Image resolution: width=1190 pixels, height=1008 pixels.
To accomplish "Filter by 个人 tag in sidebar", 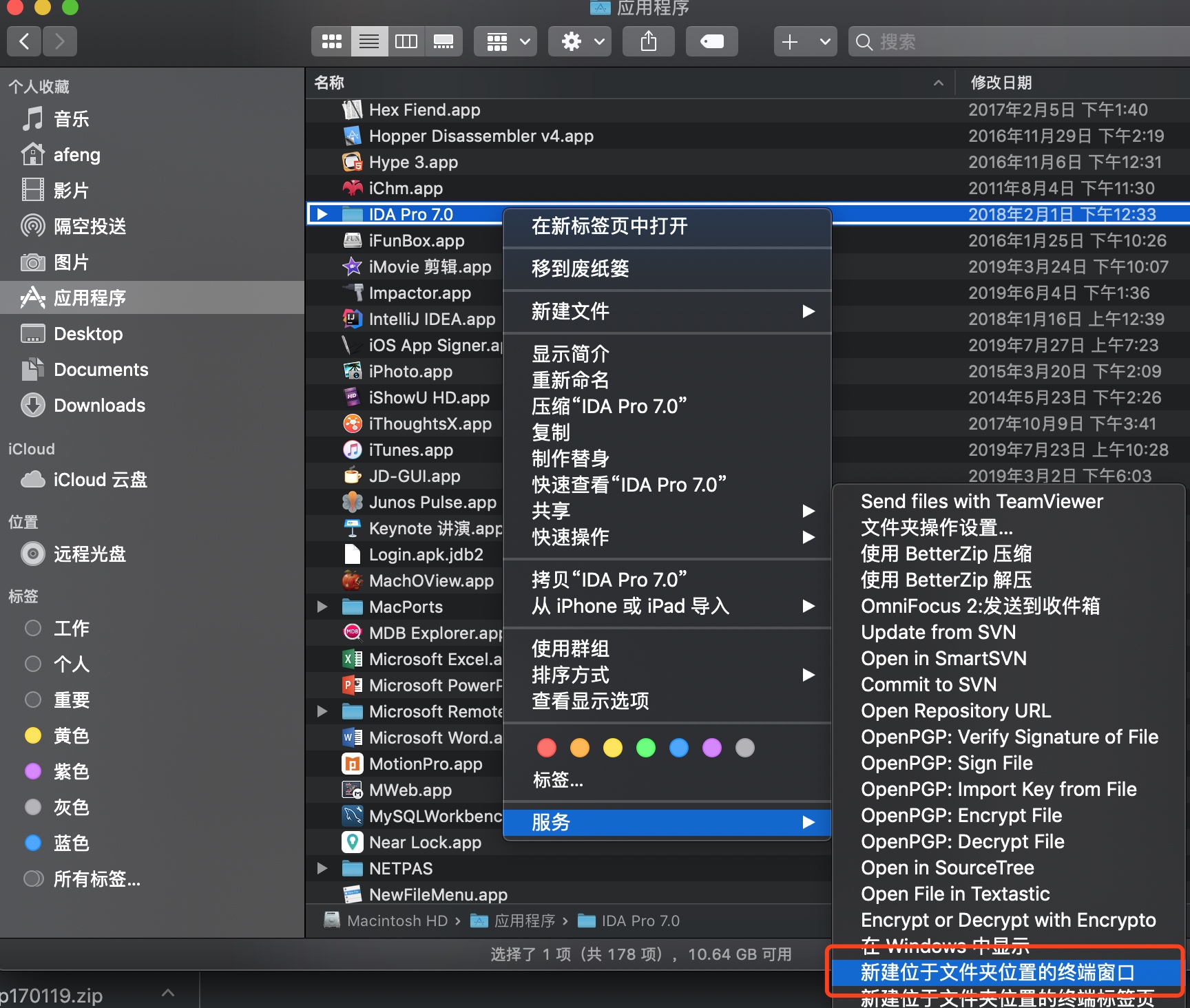I will click(152, 664).
